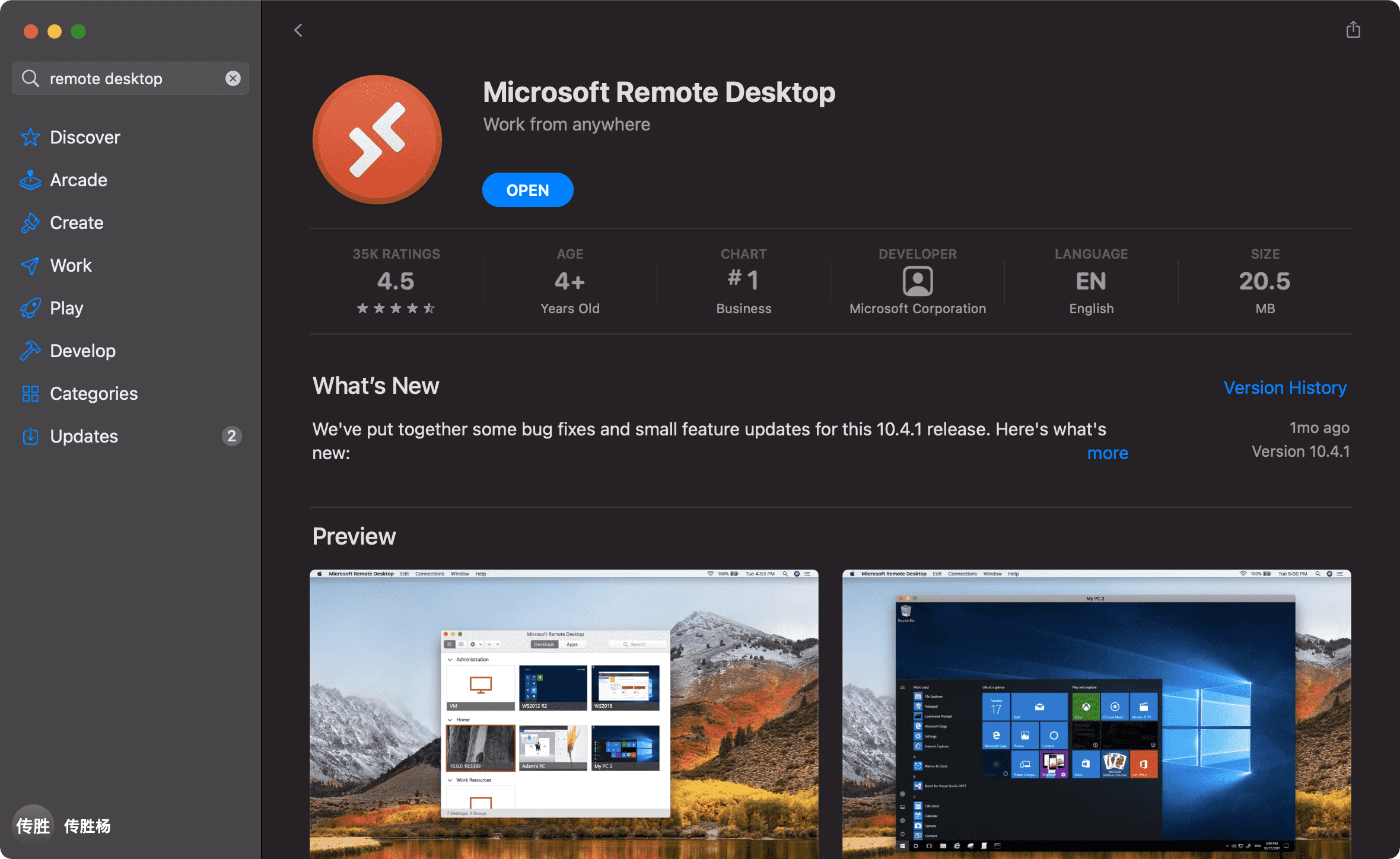Click the OPEN button
The width and height of the screenshot is (1400, 859).
coord(527,190)
